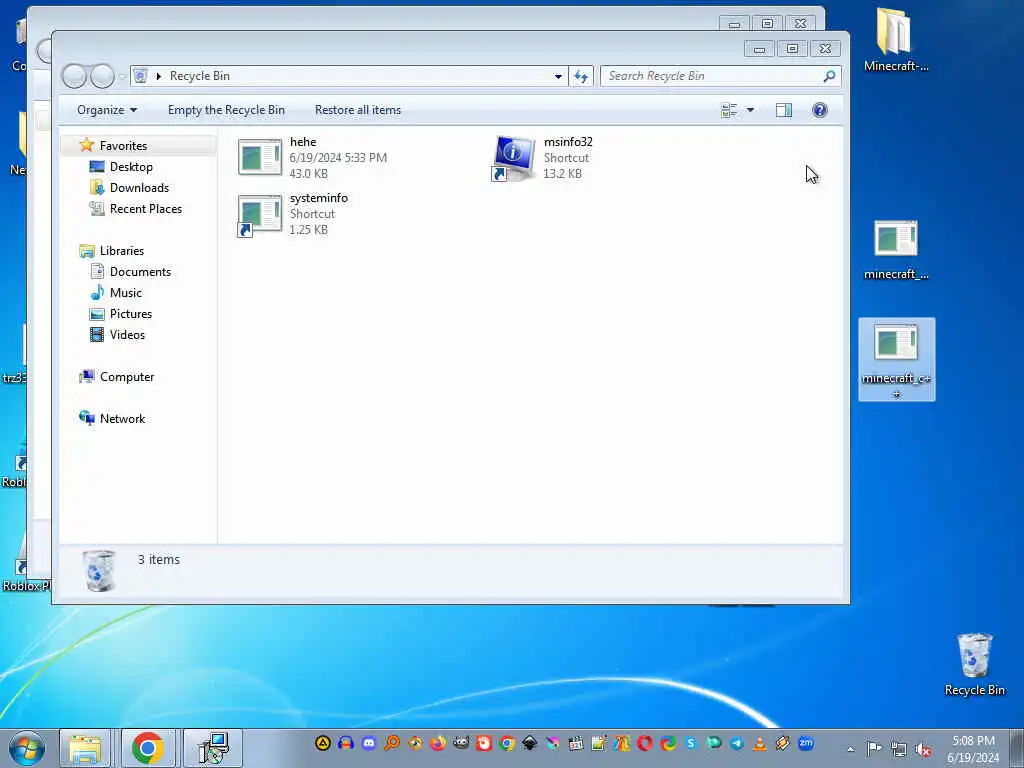Toggle the preview pane button
Screen dimensions: 1024x768
[x=784, y=110]
